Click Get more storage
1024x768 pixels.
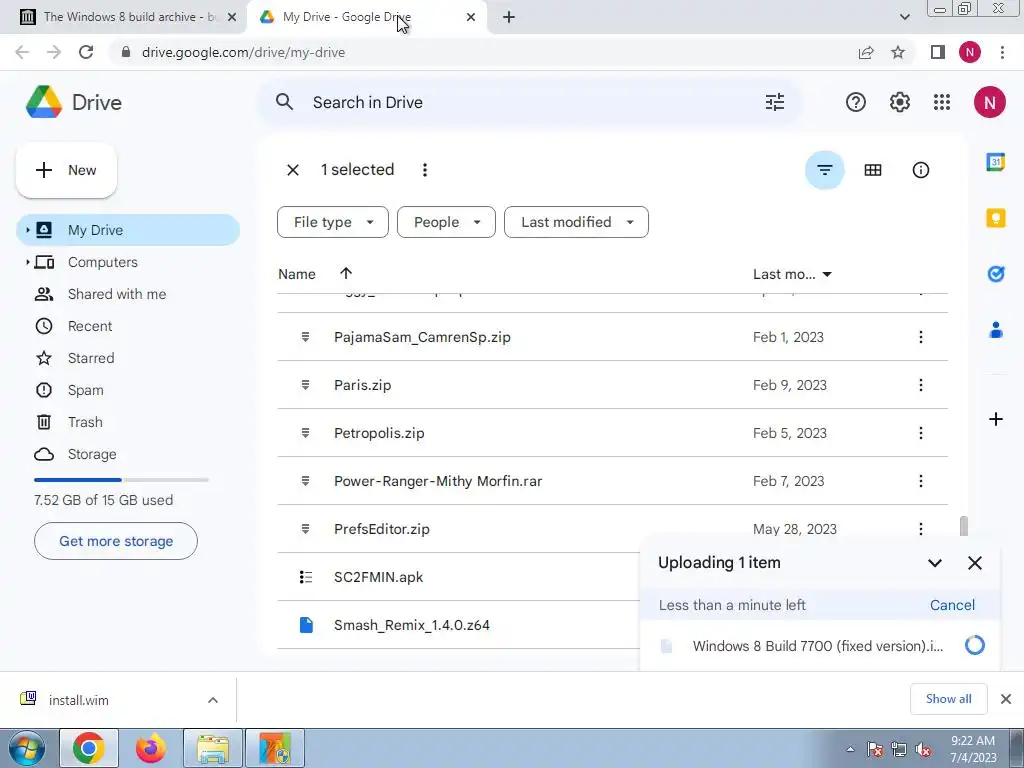click(116, 541)
